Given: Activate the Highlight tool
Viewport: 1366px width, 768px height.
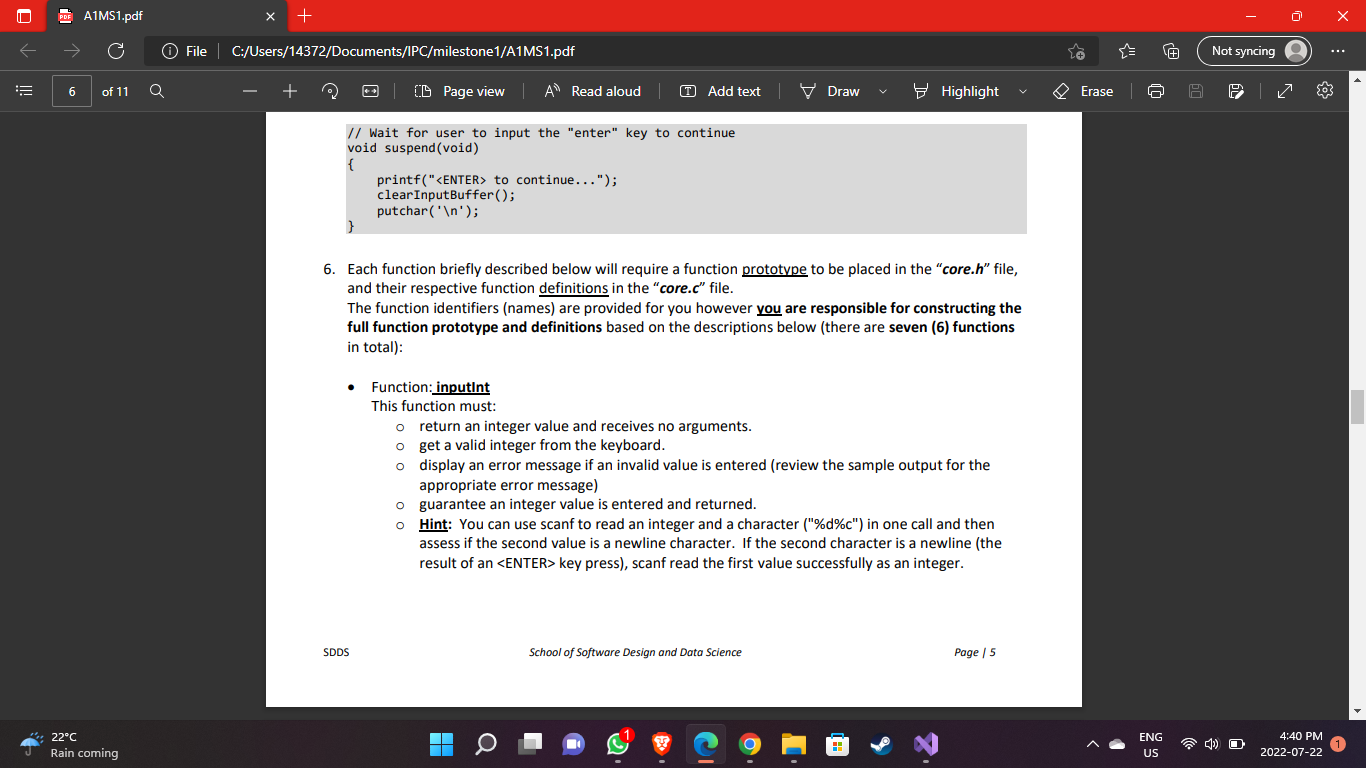Looking at the screenshot, I should click(956, 91).
